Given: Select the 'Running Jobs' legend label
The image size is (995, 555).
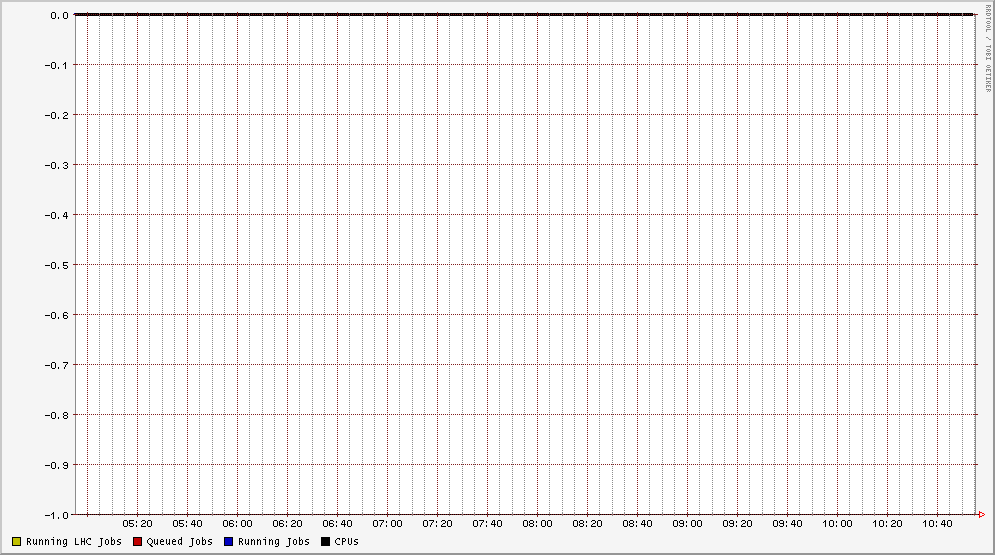Looking at the screenshot, I should coord(273,542).
